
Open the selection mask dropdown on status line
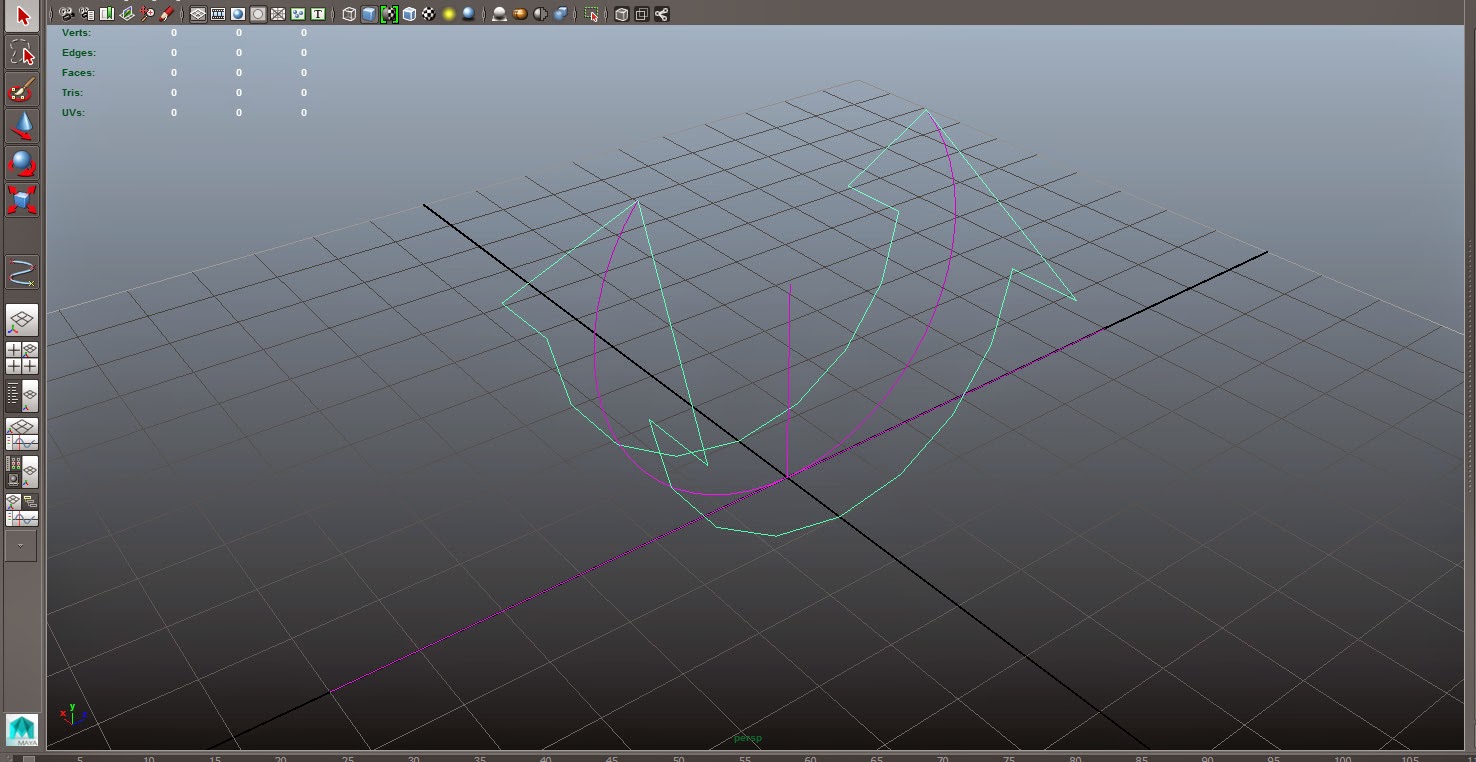pyautogui.click(x=593, y=14)
